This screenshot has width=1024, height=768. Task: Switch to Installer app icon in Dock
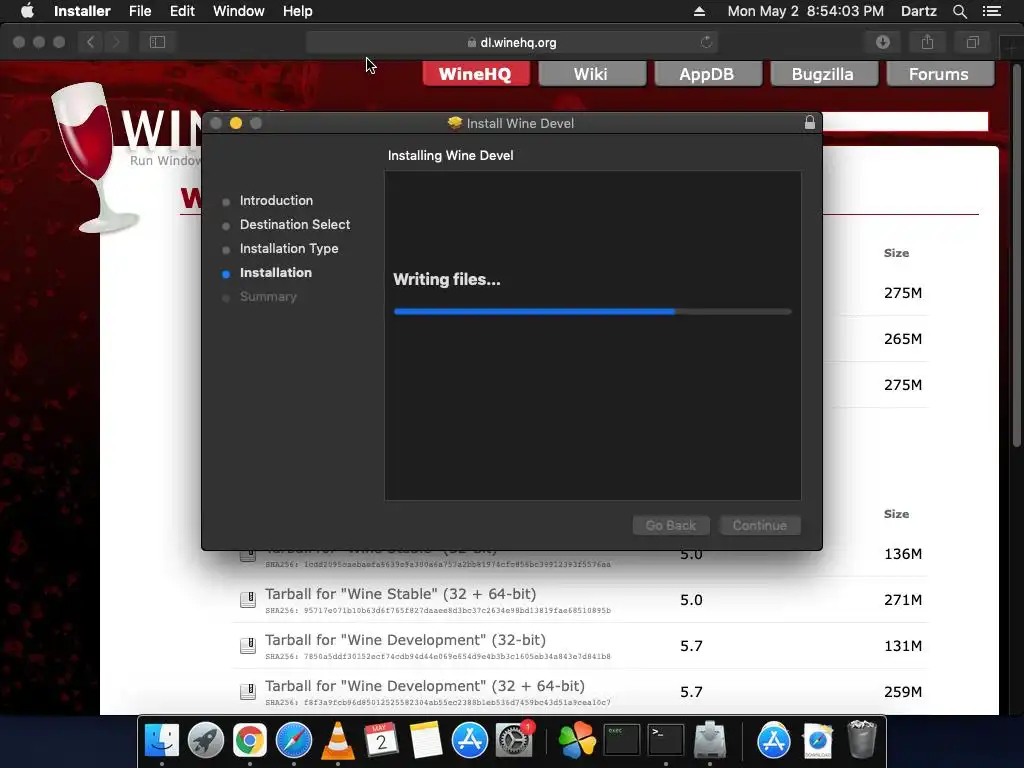tap(710, 741)
